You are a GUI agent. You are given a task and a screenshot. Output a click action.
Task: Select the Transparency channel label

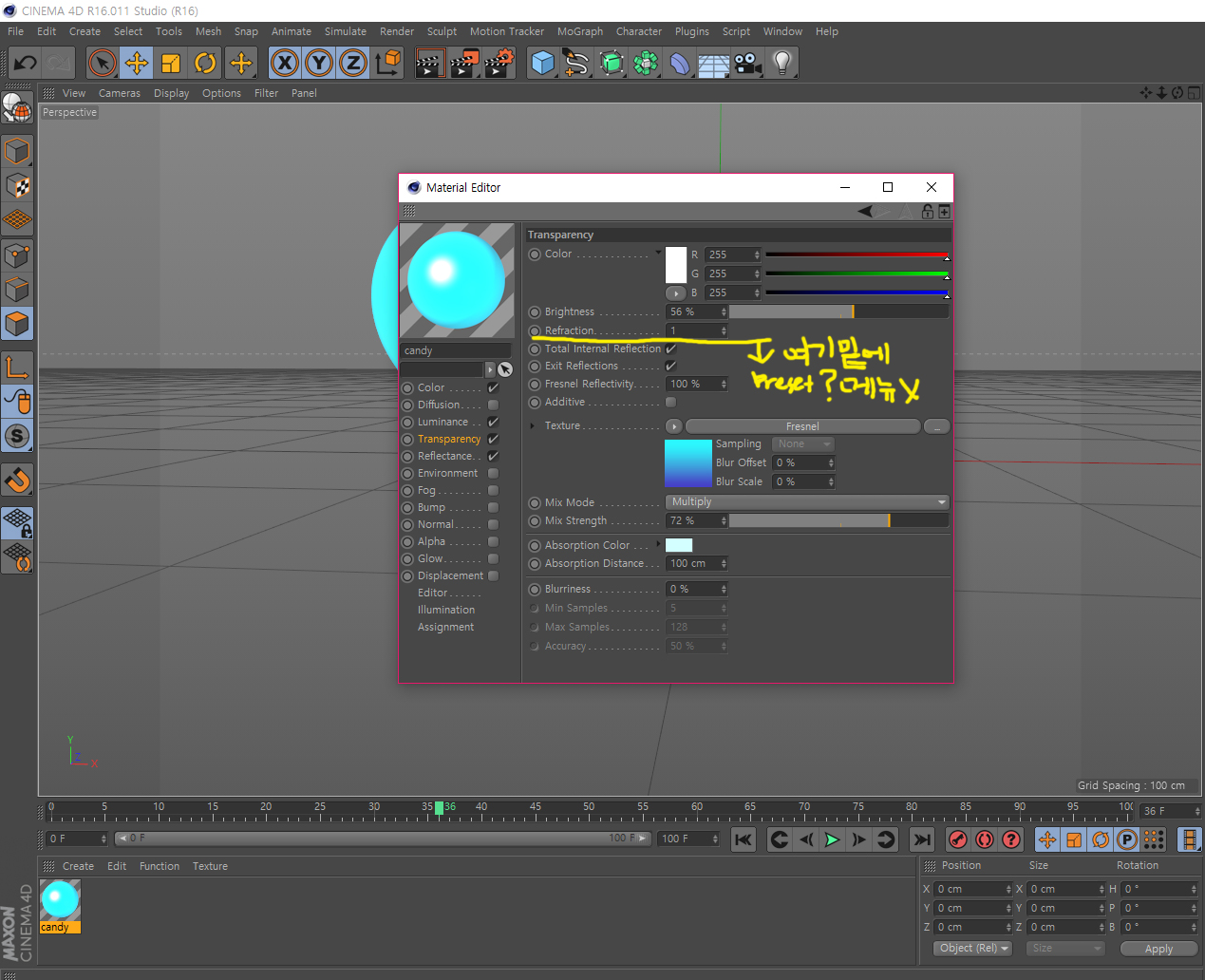point(449,439)
